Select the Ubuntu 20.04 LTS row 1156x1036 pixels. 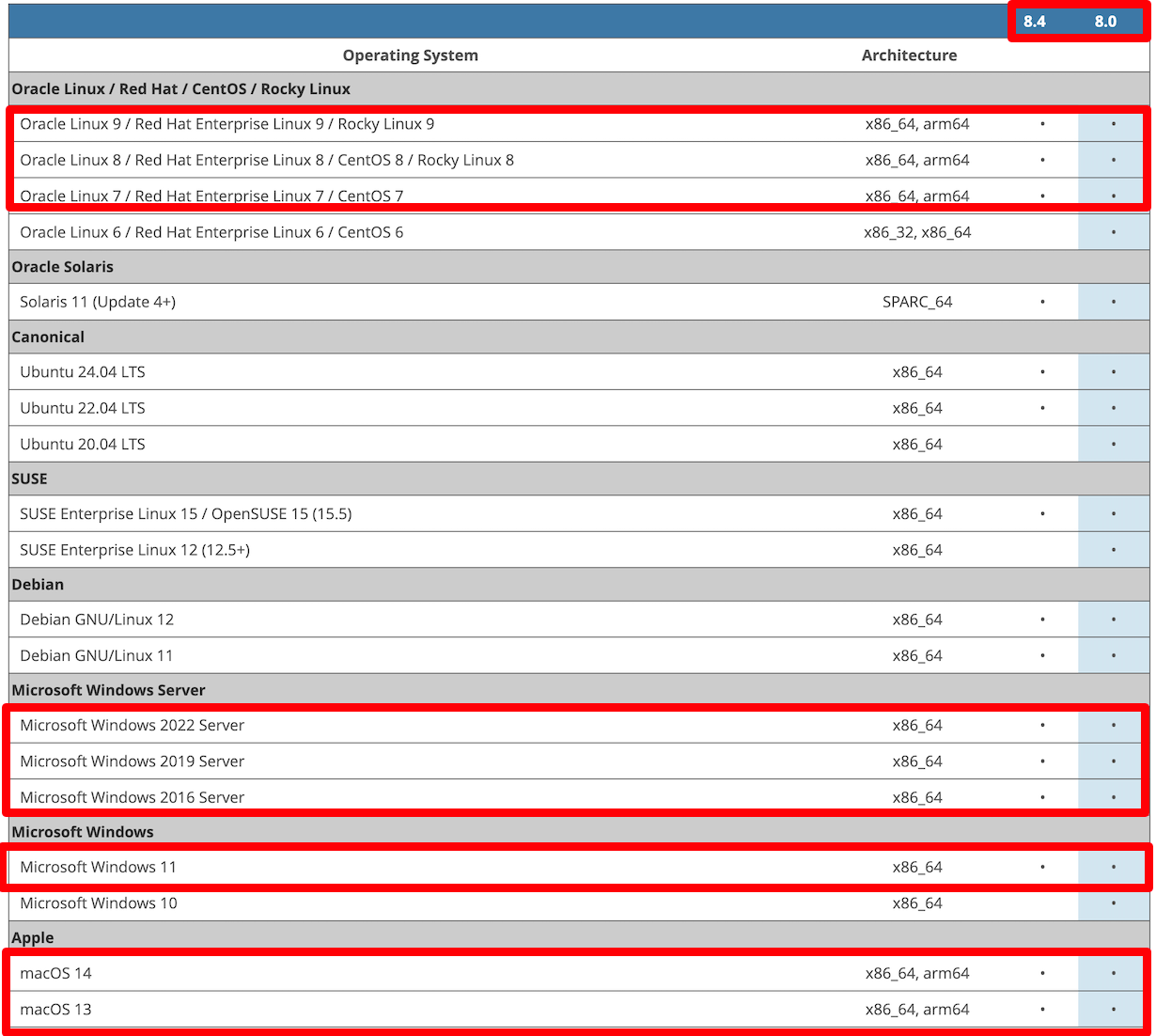point(579,444)
